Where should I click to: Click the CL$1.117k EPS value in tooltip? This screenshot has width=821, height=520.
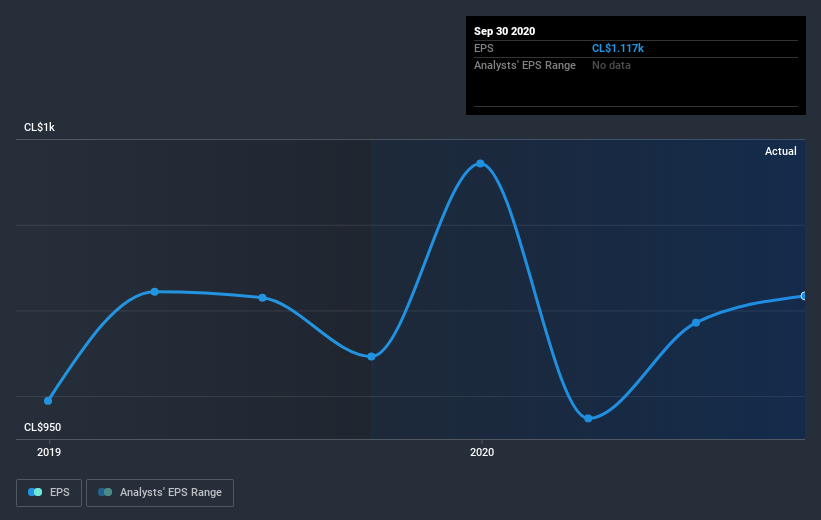(x=618, y=48)
